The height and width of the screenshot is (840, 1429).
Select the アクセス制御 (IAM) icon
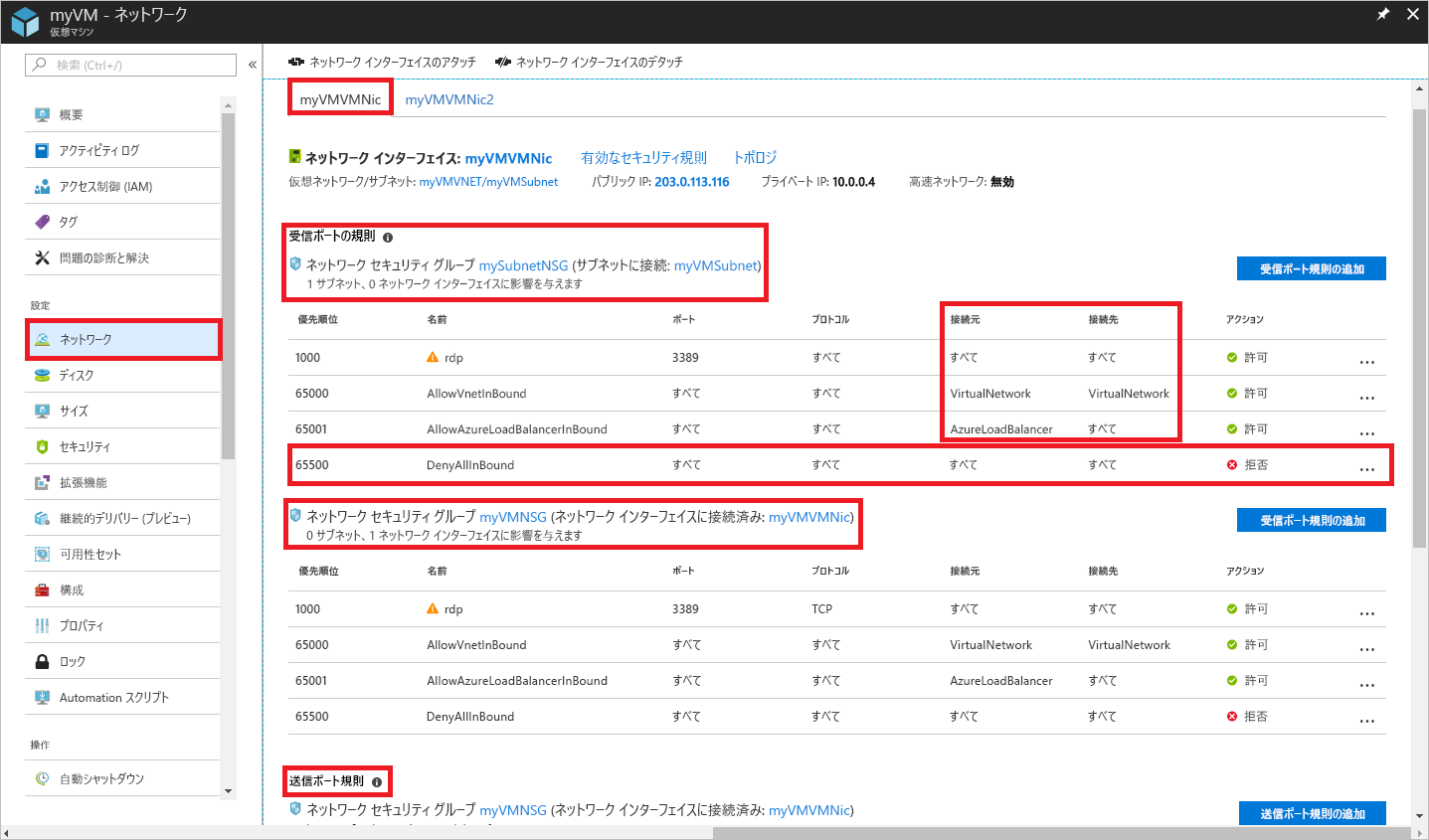click(x=42, y=186)
